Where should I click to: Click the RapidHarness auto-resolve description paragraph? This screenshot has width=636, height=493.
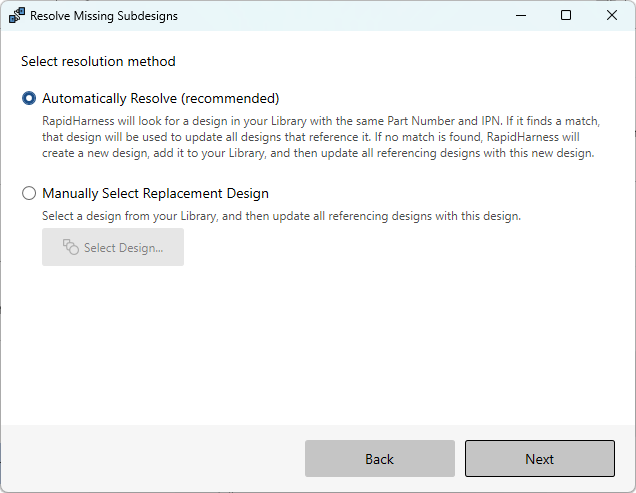click(321, 137)
